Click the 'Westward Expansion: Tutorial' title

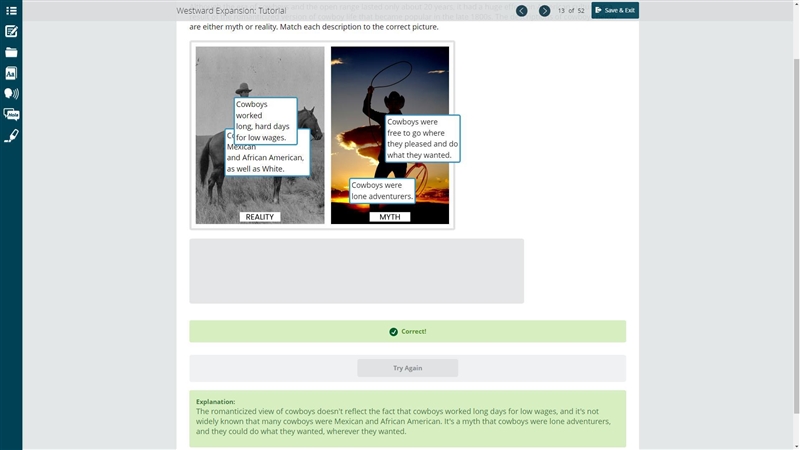point(231,10)
